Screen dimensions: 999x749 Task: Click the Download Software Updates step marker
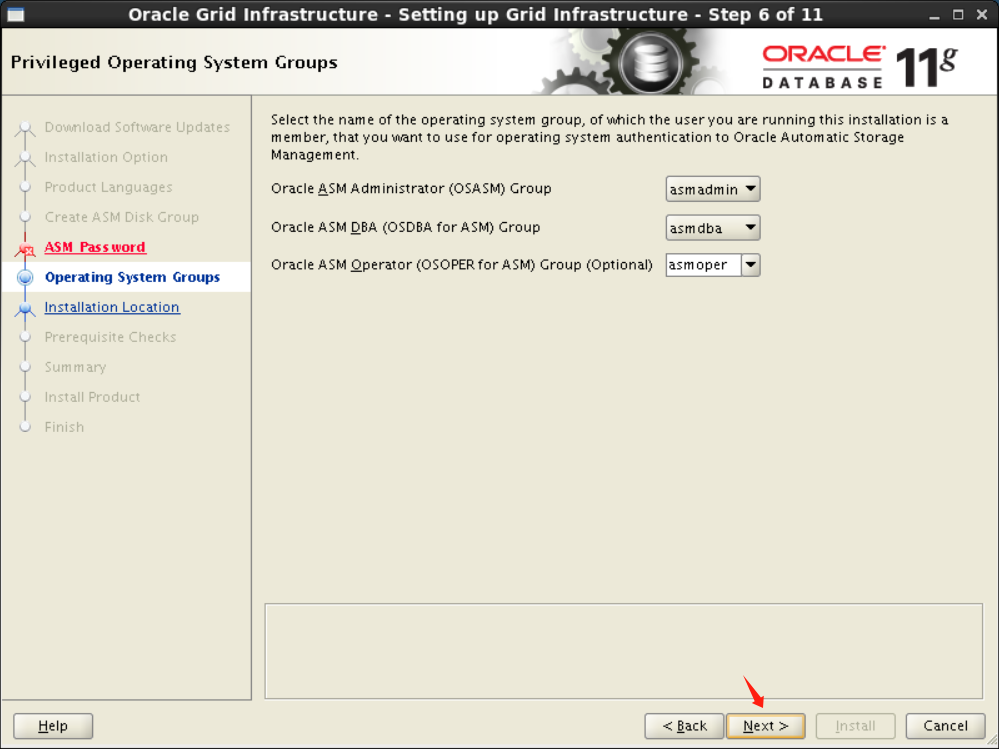tap(26, 127)
